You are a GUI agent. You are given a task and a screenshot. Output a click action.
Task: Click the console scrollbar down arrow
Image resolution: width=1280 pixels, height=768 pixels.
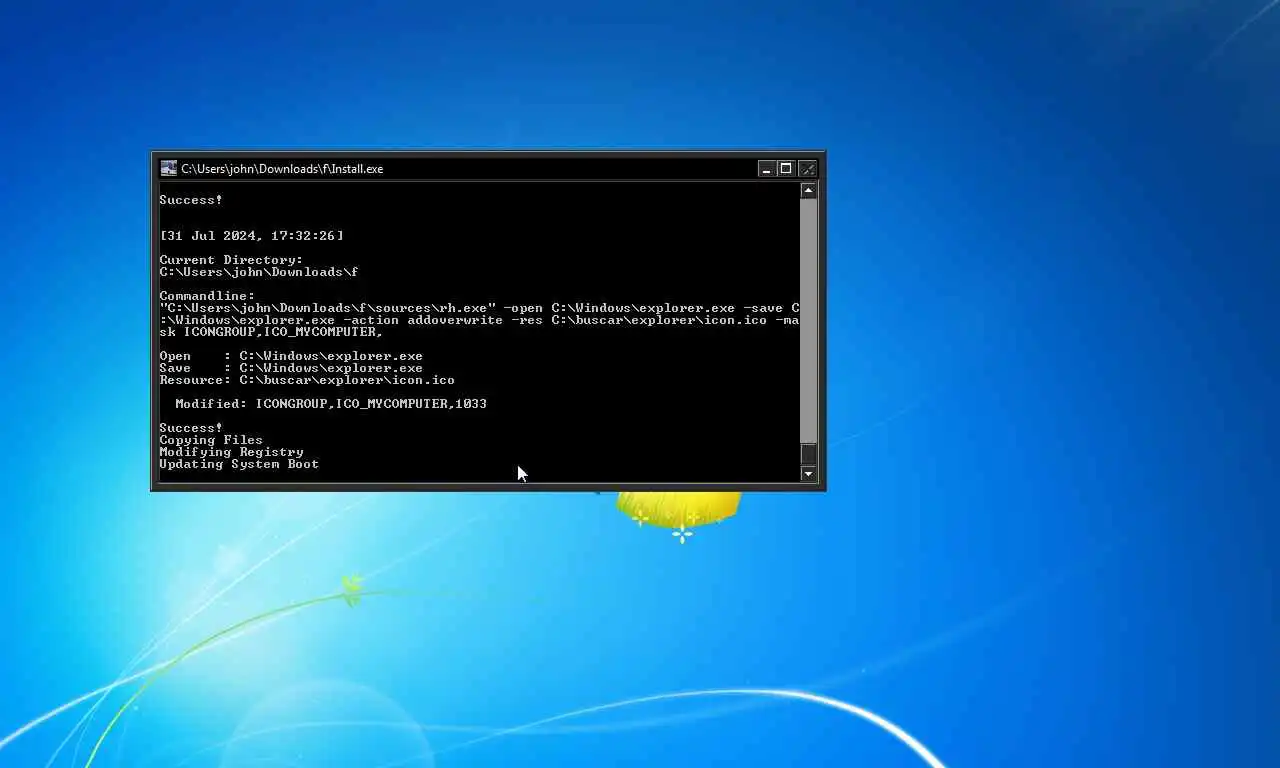(x=809, y=474)
